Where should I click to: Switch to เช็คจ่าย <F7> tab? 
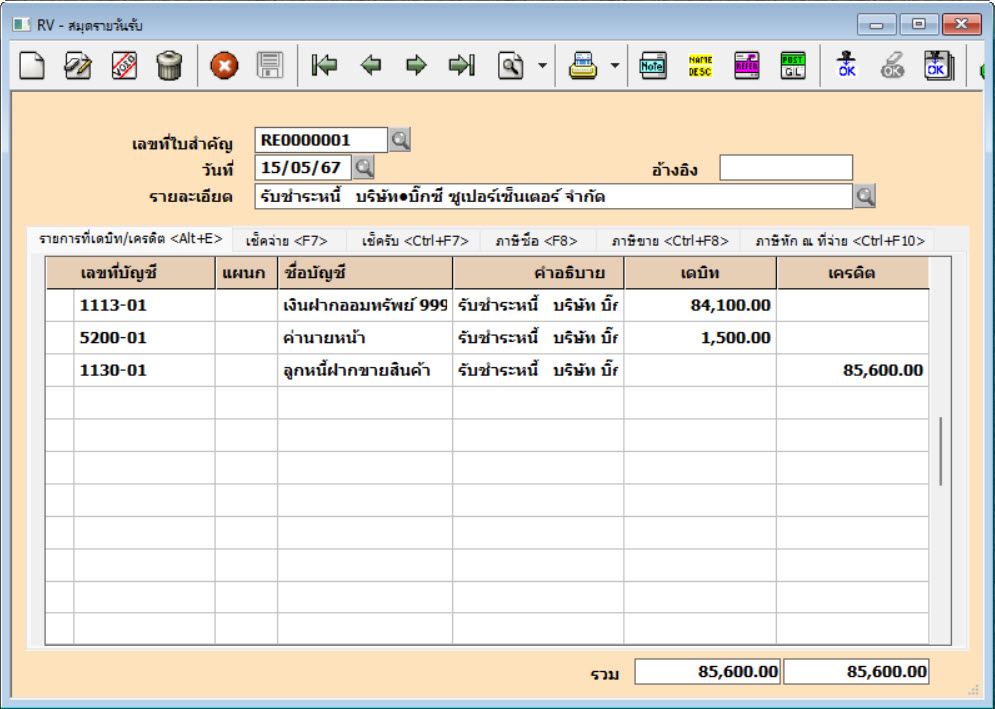(x=287, y=241)
